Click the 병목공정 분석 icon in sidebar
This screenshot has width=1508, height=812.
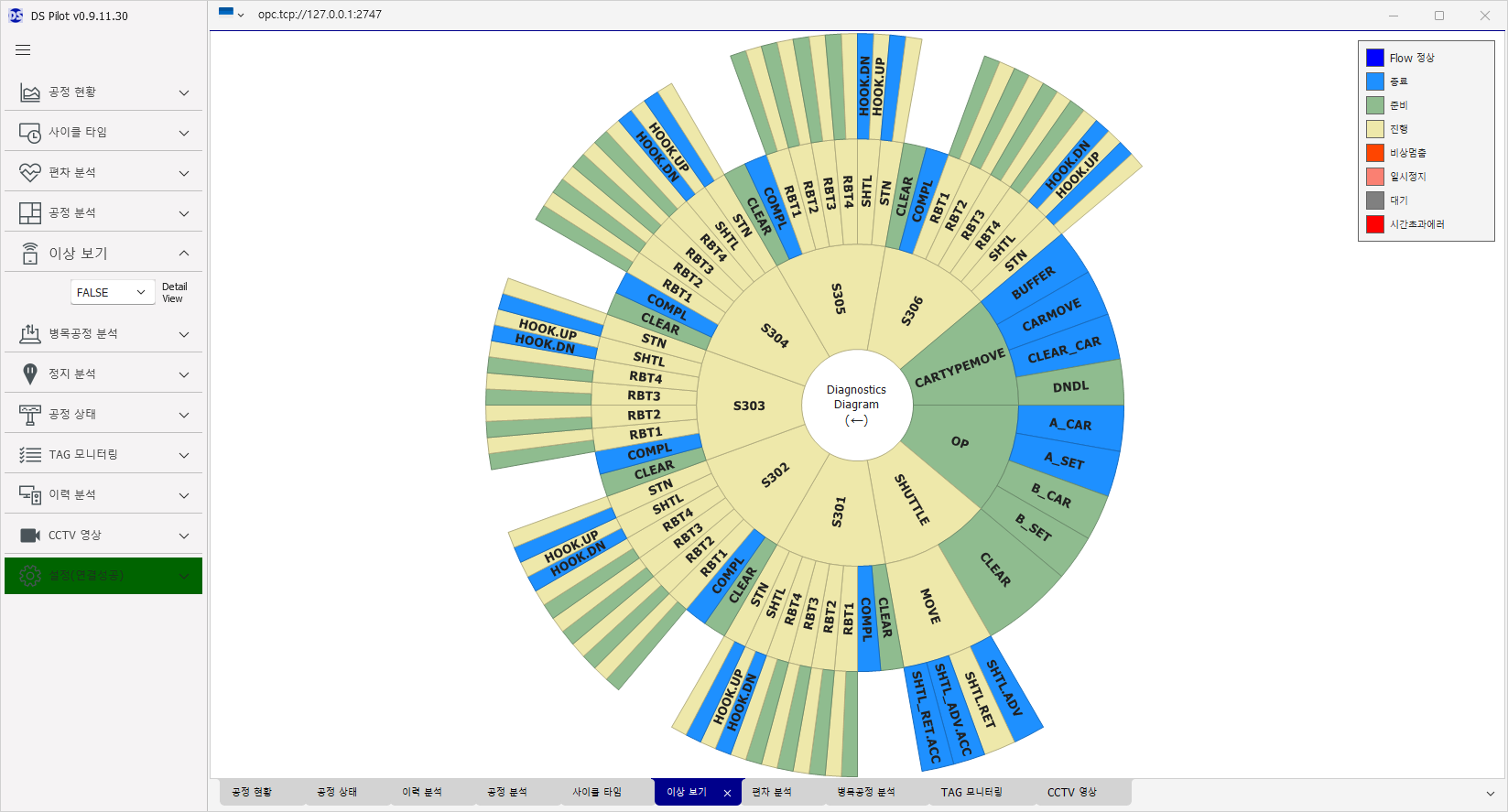point(30,334)
